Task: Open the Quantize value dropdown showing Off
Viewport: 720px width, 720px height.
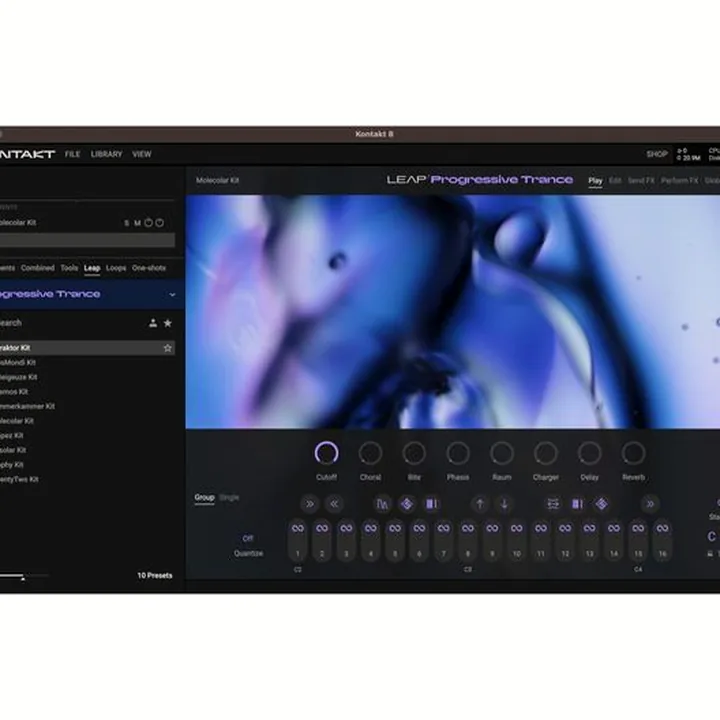Action: click(x=248, y=538)
